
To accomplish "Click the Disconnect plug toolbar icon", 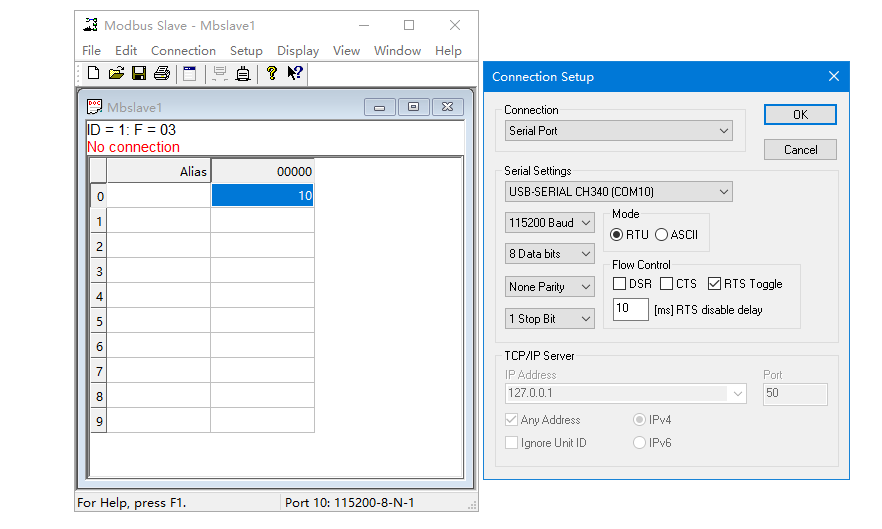I will pos(242,73).
